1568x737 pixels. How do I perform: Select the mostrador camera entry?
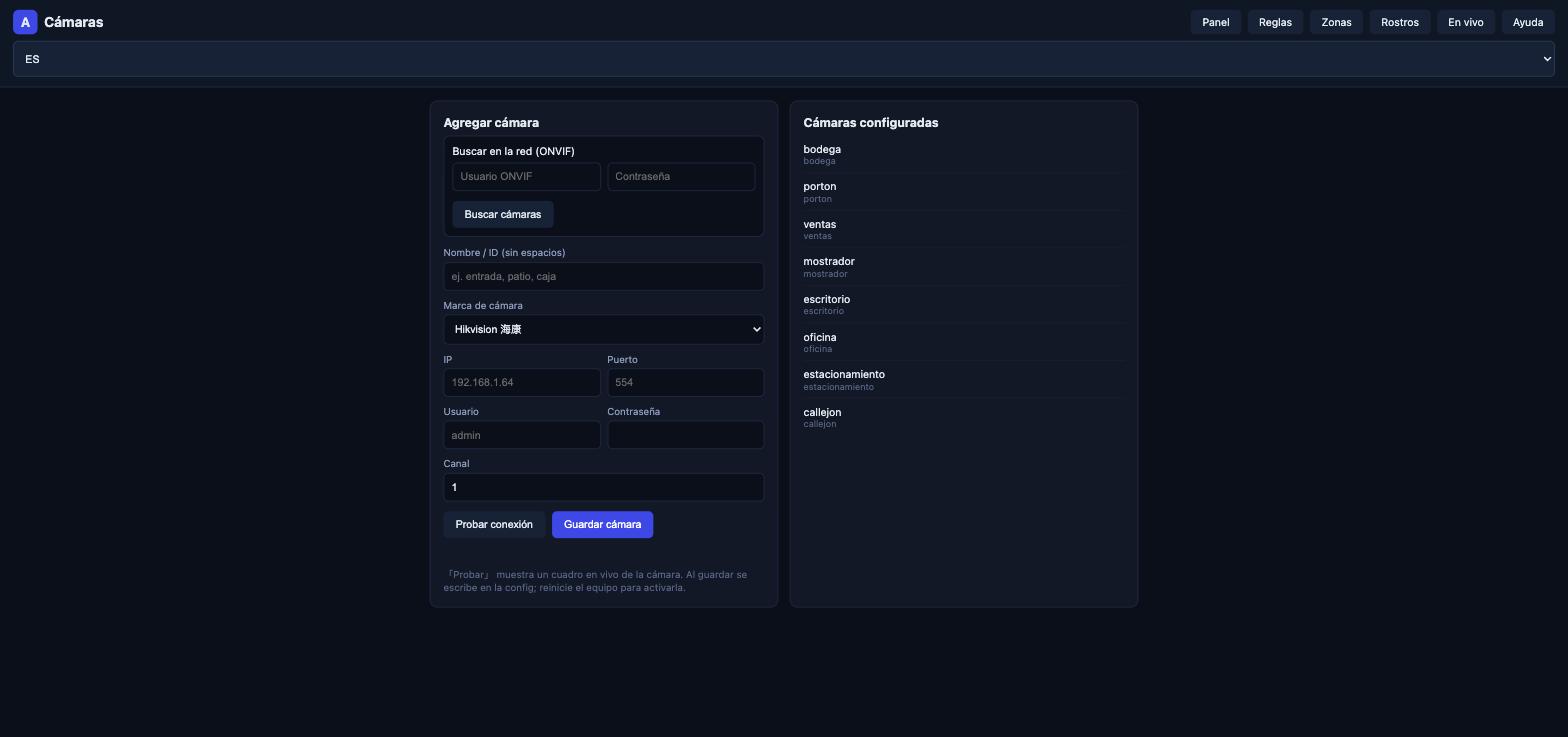pyautogui.click(x=964, y=267)
